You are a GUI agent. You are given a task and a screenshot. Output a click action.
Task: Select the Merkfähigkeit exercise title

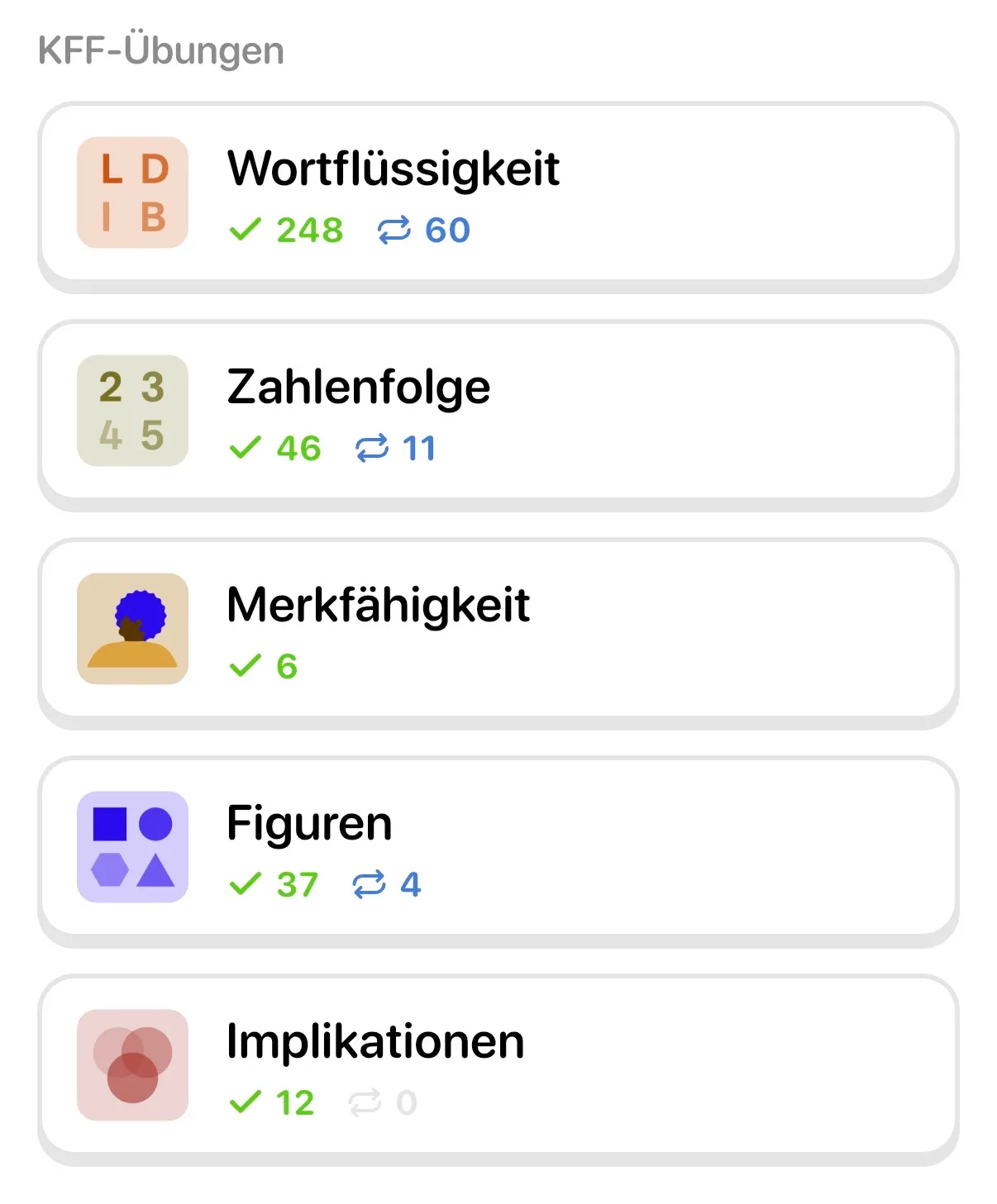(378, 605)
